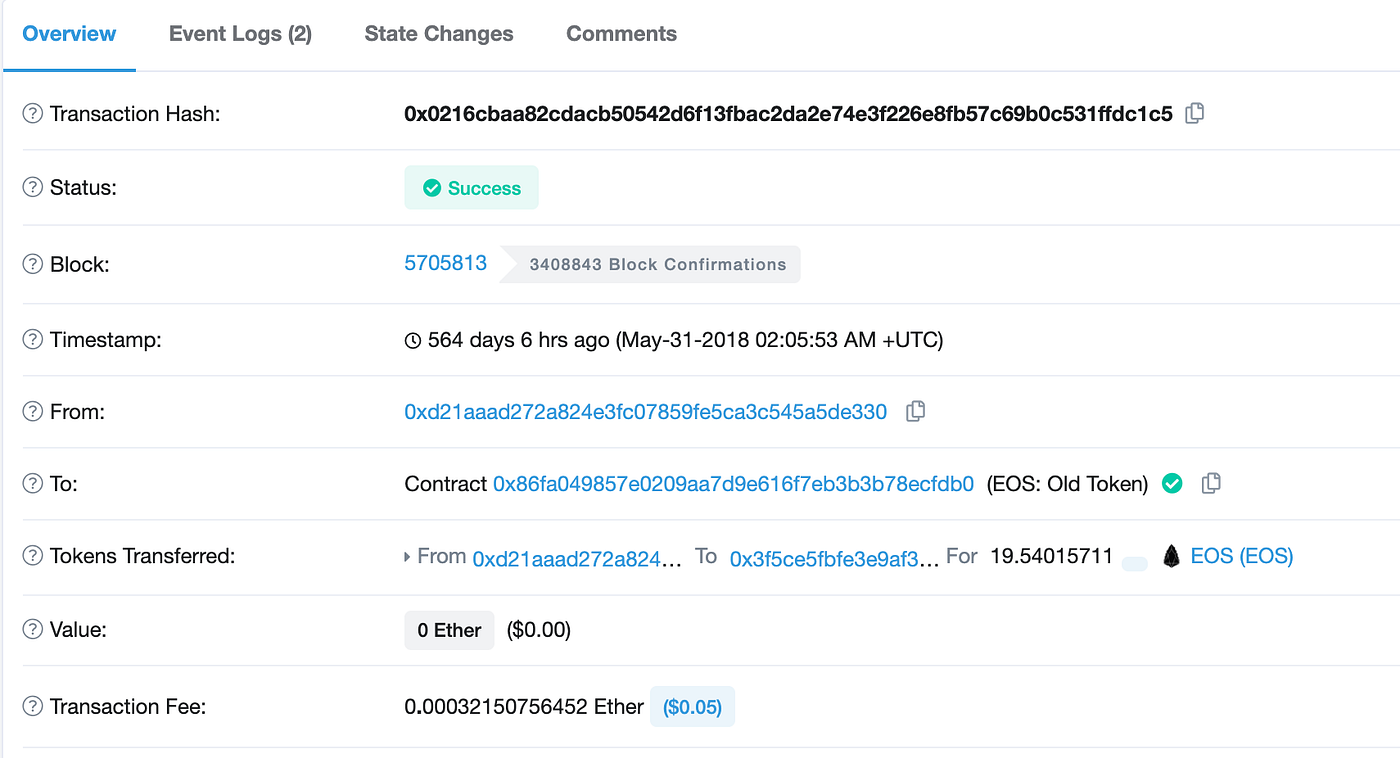
Task: Click the EOS token logo icon
Action: 1172,556
